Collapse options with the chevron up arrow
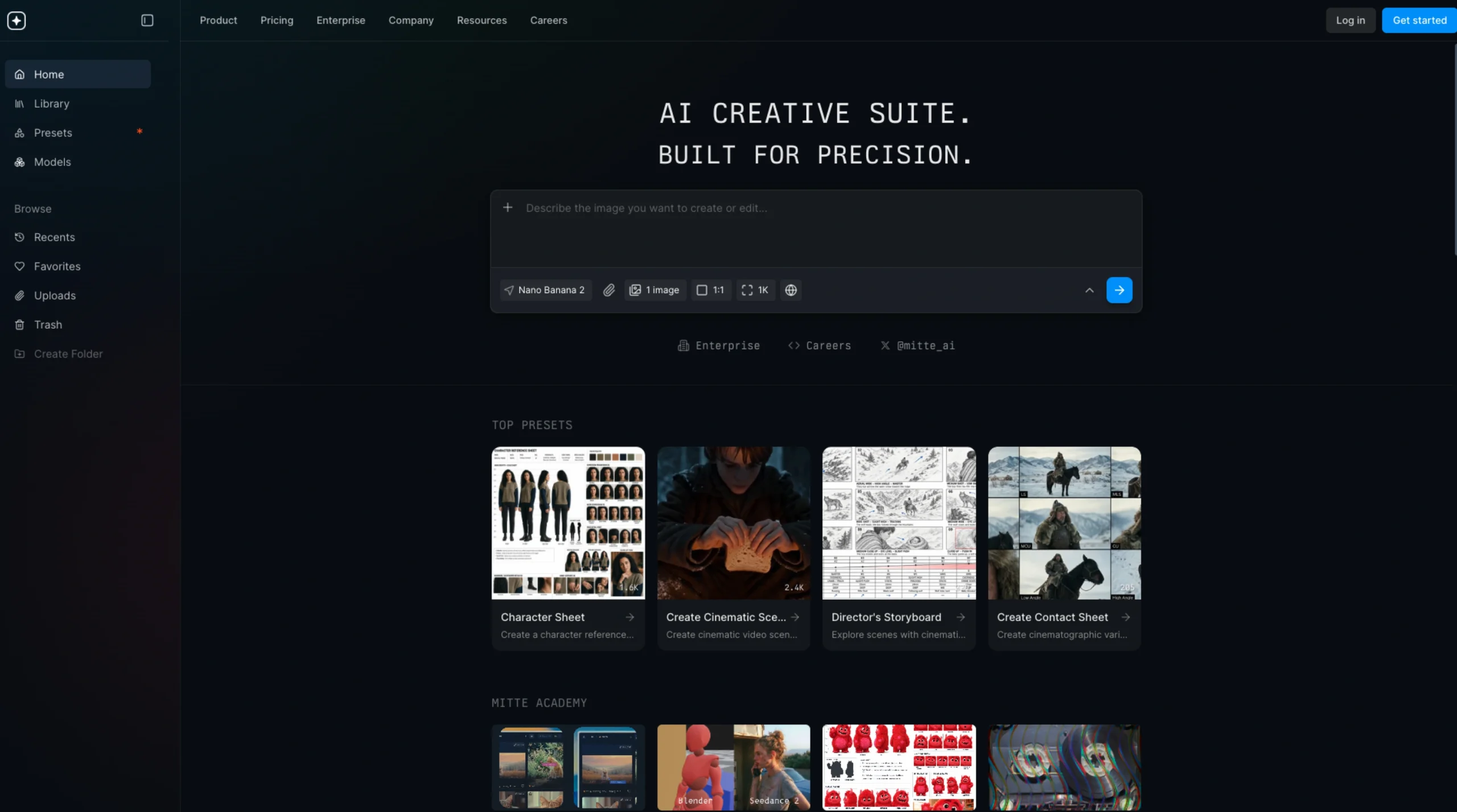The width and height of the screenshot is (1457, 812). [1089, 290]
